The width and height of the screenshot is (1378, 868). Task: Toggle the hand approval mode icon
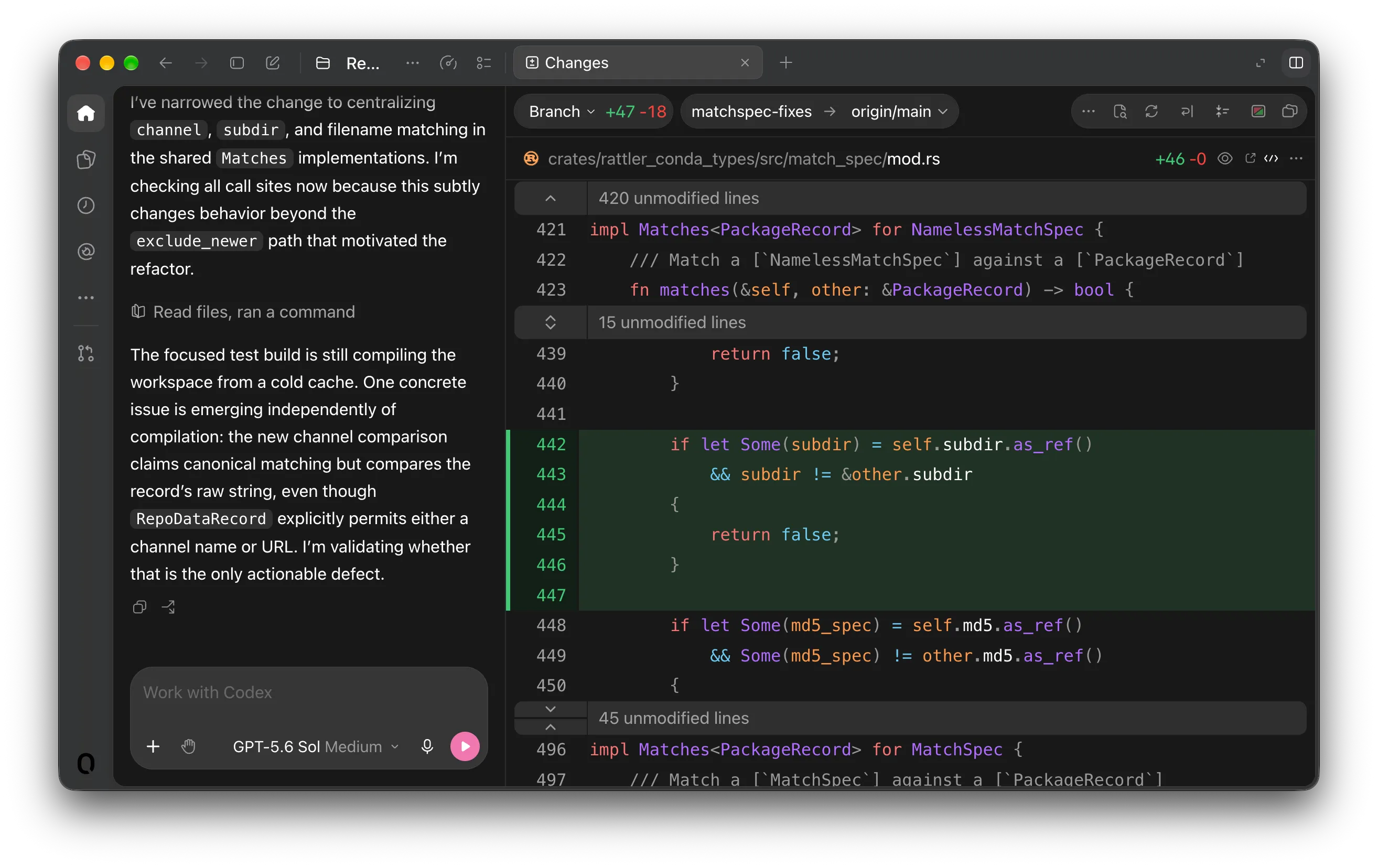point(188,746)
